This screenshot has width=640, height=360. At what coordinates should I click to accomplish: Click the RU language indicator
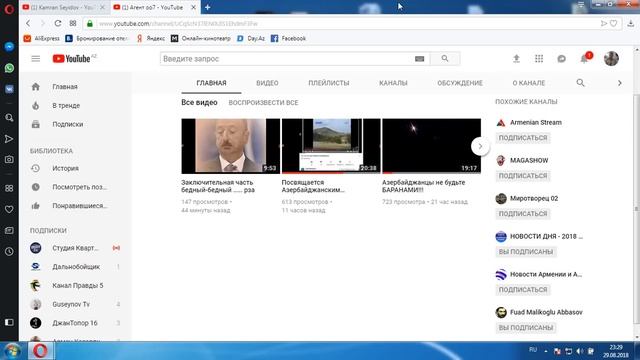(x=533, y=350)
